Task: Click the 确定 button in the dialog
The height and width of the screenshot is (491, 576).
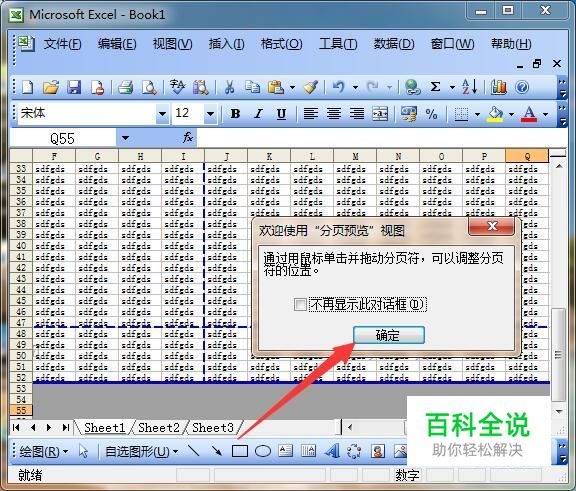Action: click(389, 335)
